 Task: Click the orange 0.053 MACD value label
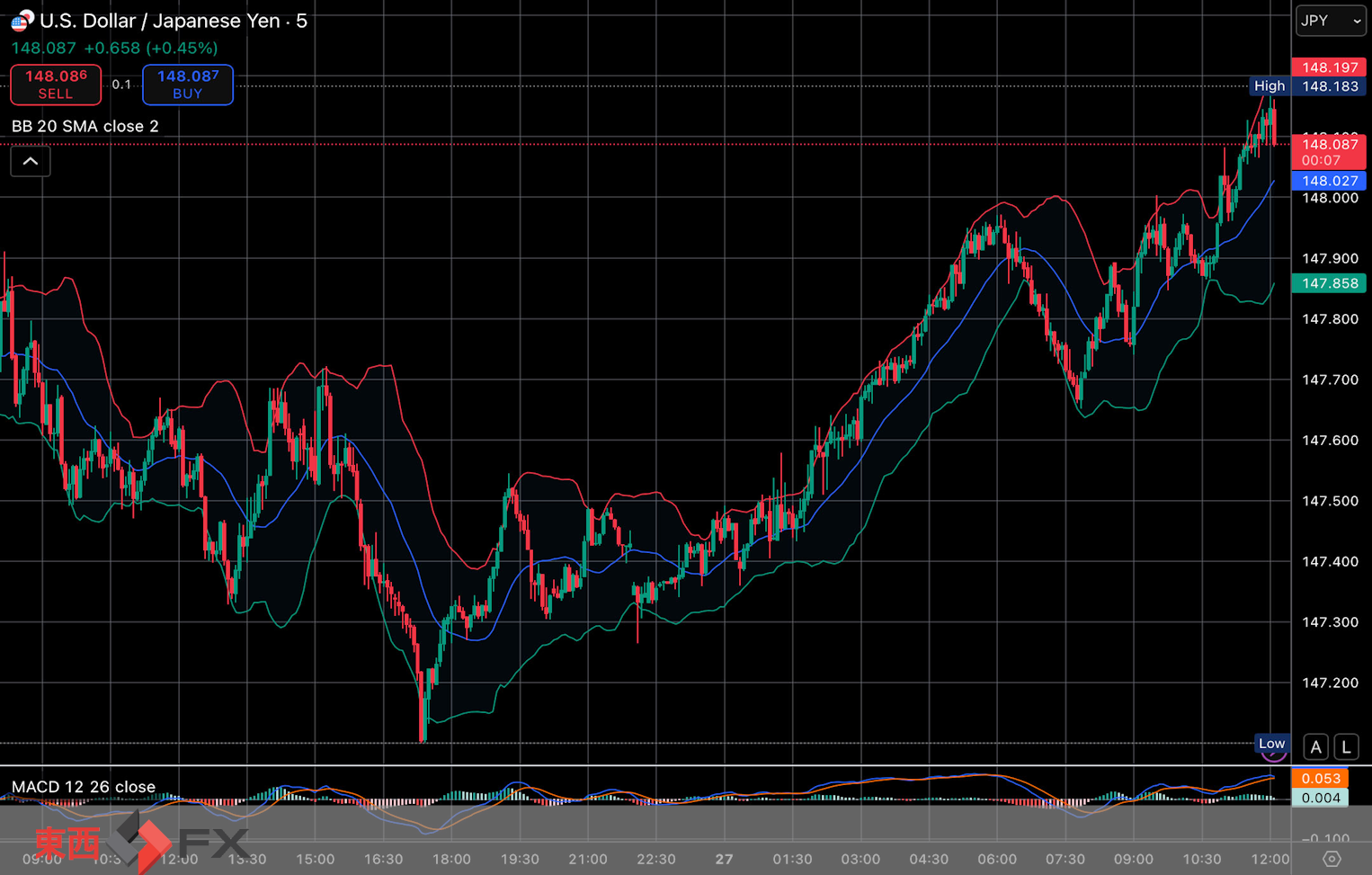point(1320,779)
